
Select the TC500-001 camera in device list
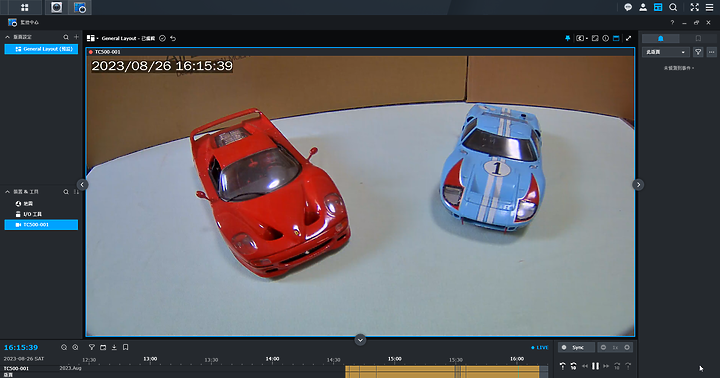[x=41, y=225]
